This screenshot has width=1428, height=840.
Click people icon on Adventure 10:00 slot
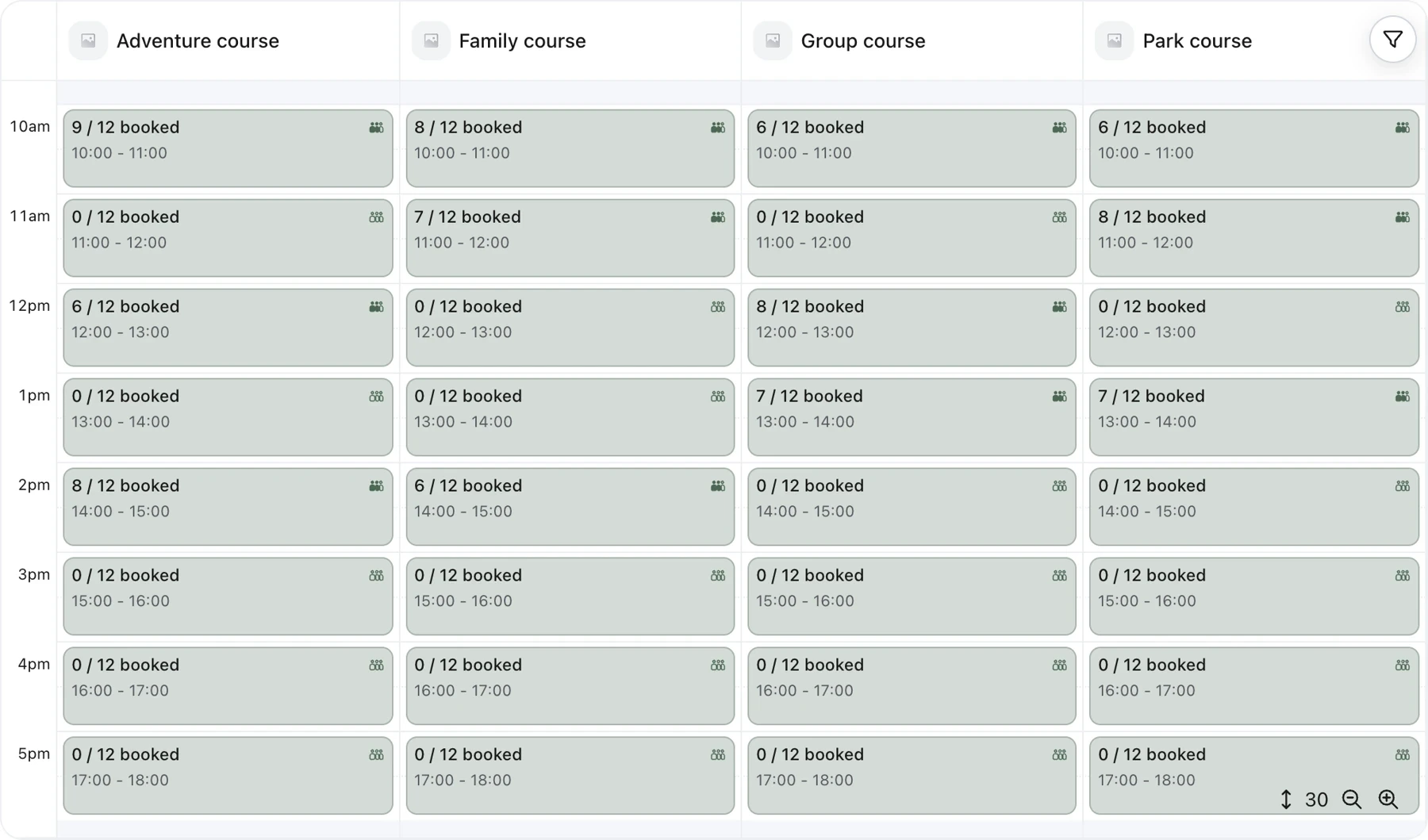click(376, 128)
